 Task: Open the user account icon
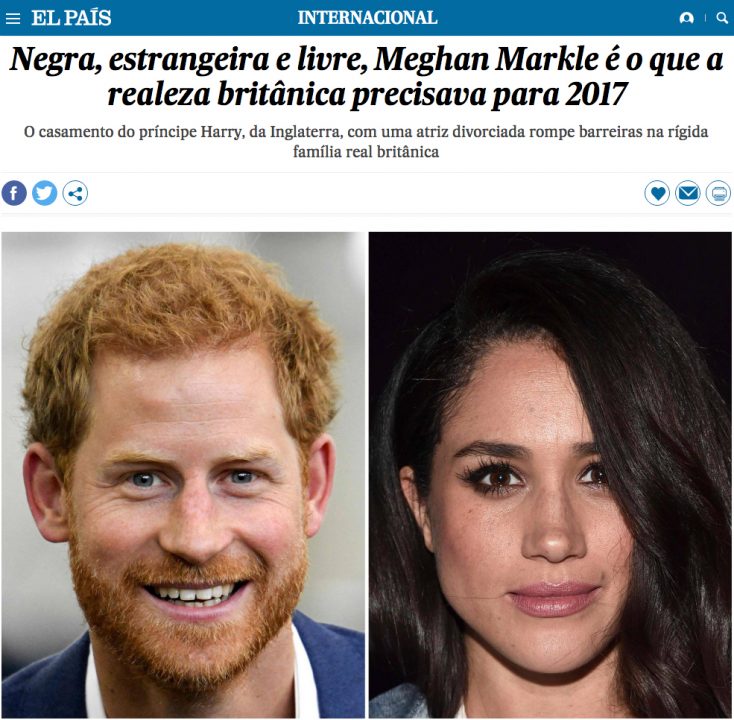(x=686, y=18)
